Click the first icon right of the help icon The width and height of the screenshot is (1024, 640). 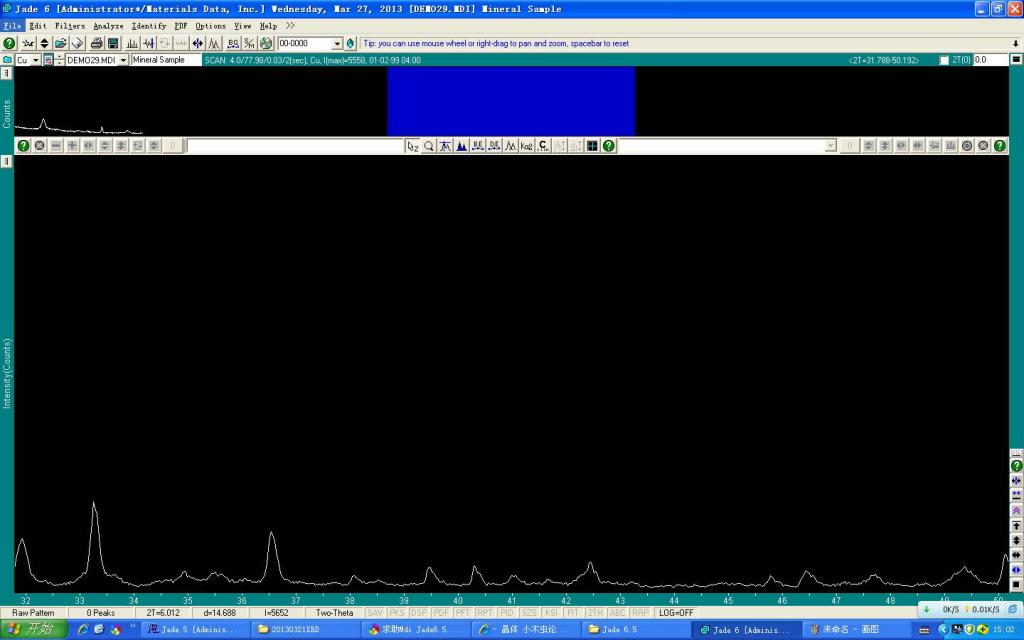coord(28,43)
